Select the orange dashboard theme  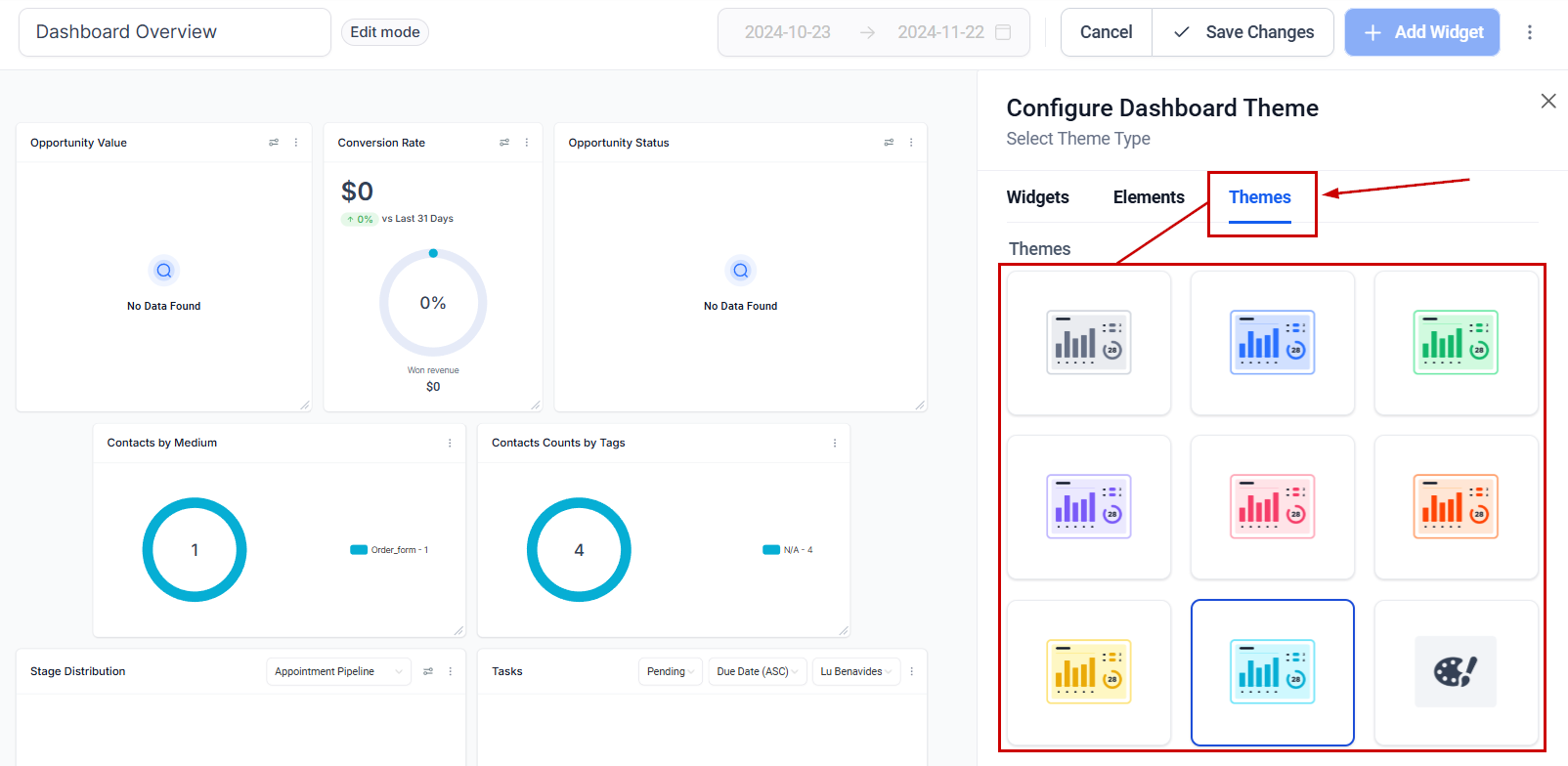(1456, 507)
